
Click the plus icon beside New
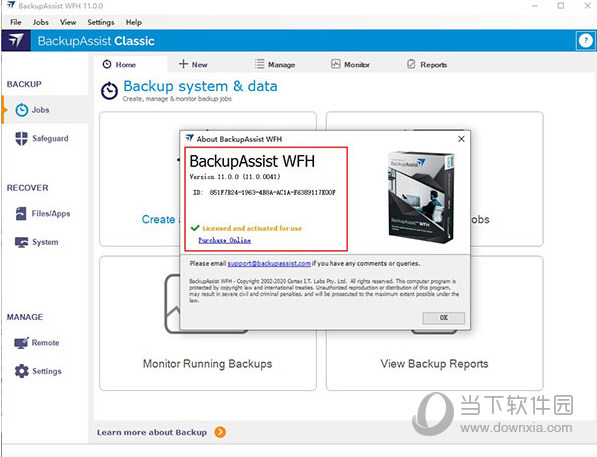(x=184, y=64)
